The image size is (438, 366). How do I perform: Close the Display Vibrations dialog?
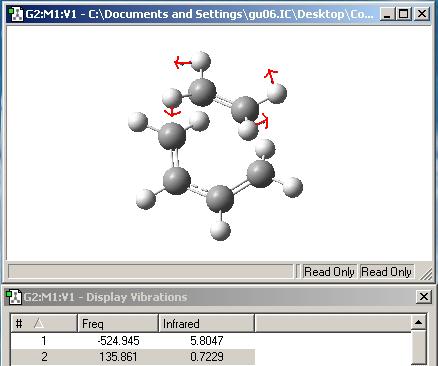[424, 297]
